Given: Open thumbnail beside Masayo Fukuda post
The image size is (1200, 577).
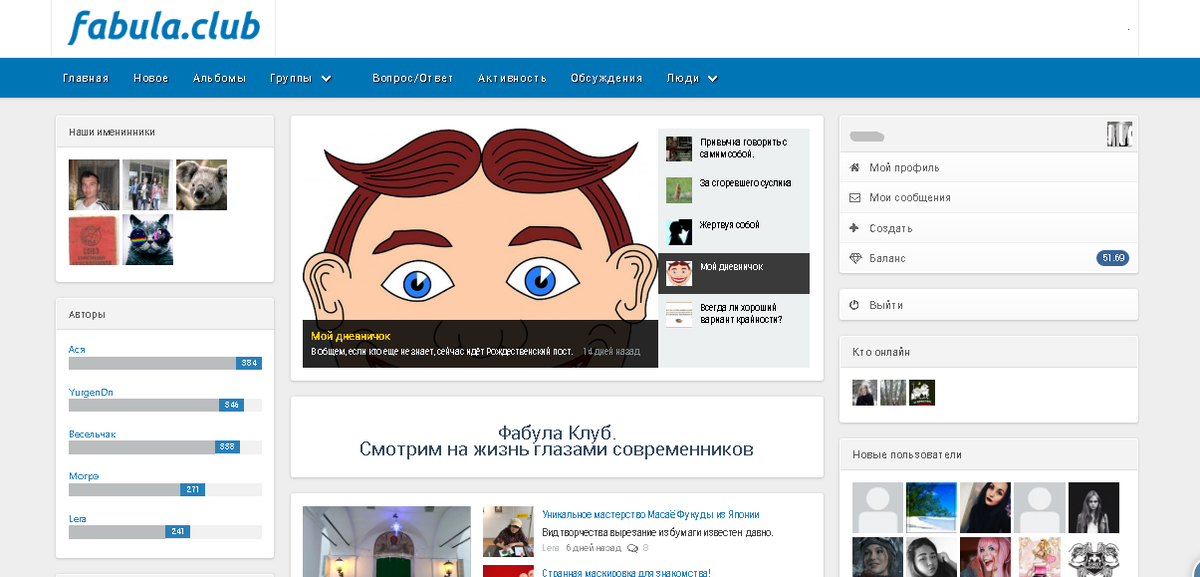Looking at the screenshot, I should pyautogui.click(x=507, y=531).
